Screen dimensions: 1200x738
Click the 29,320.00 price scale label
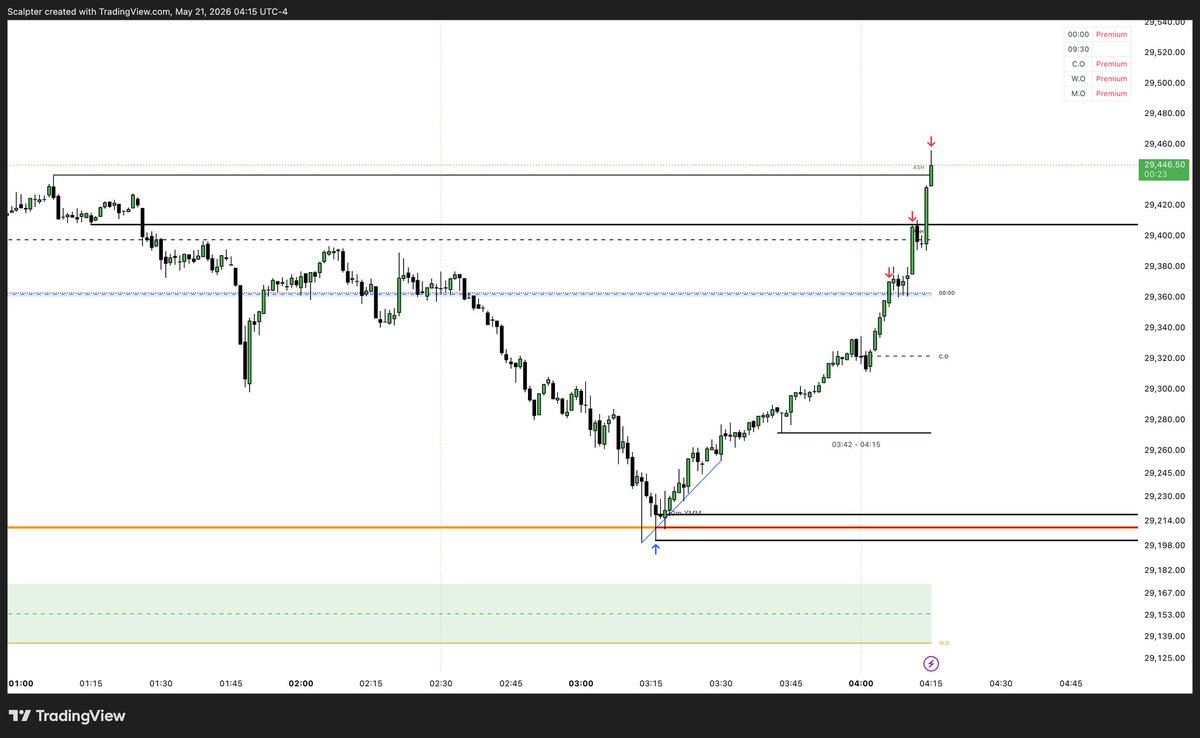[x=1165, y=358]
